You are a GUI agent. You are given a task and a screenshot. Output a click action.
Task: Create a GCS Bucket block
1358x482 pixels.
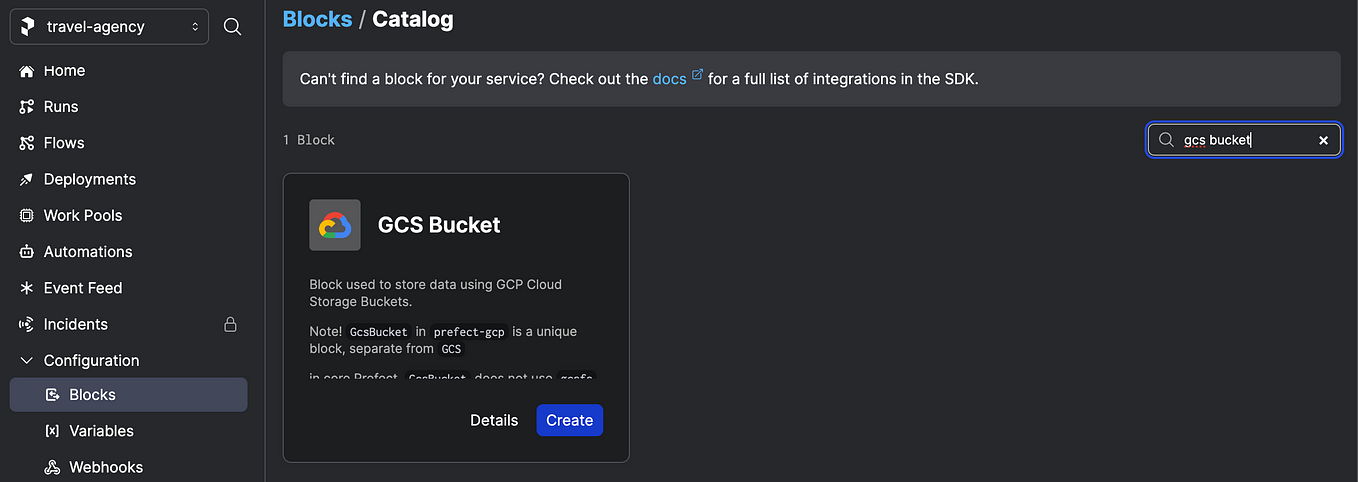(570, 420)
